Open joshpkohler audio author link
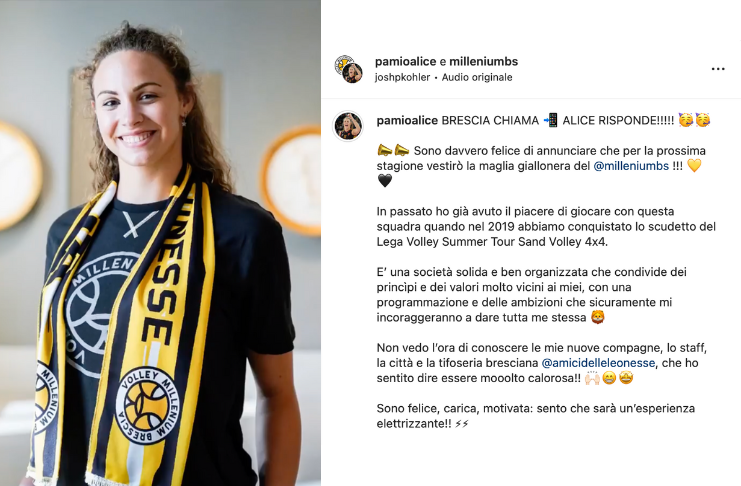Viewport: 741px width, 486px height. (x=403, y=77)
